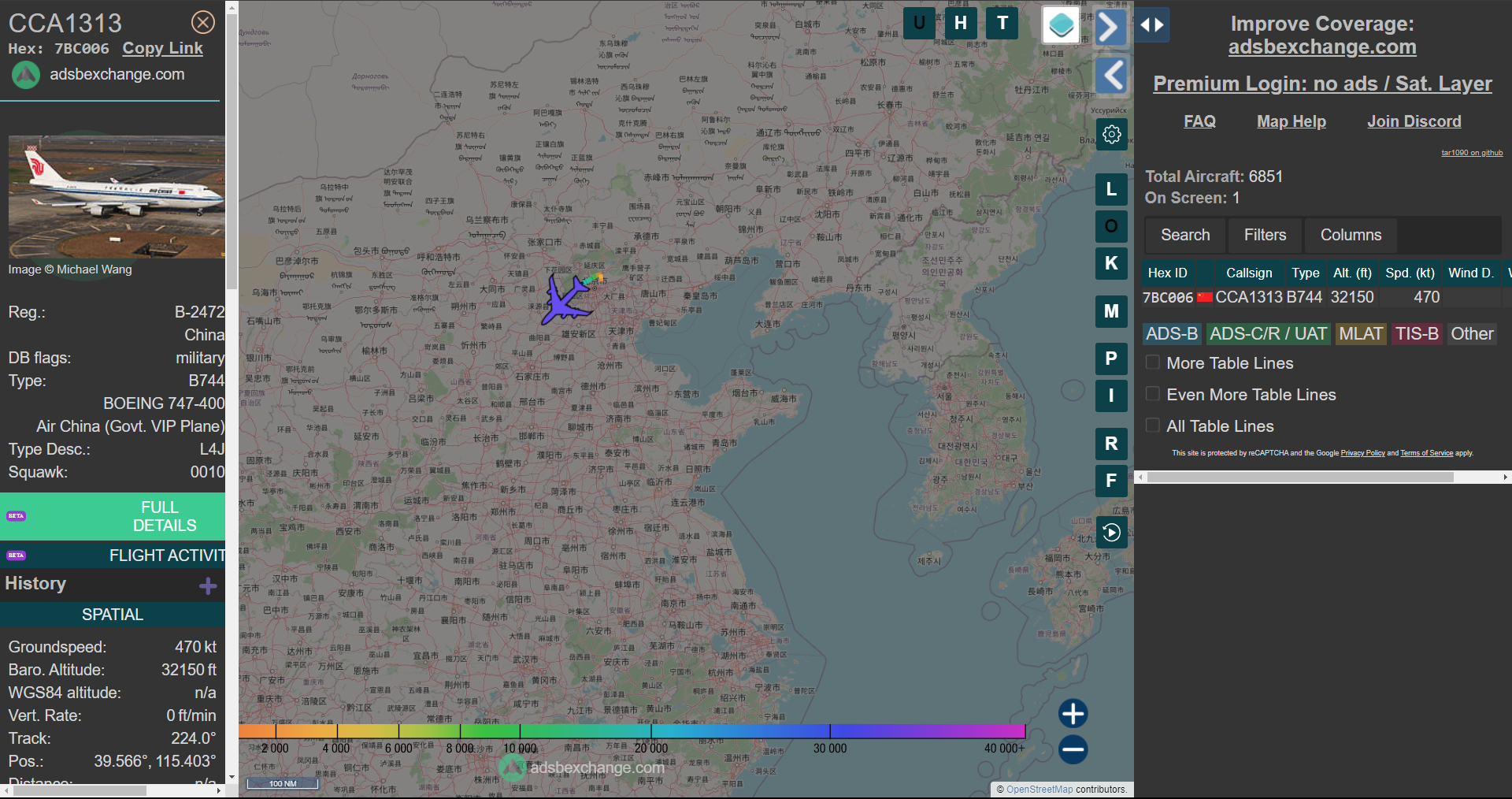Click the replay history icon

[1111, 533]
